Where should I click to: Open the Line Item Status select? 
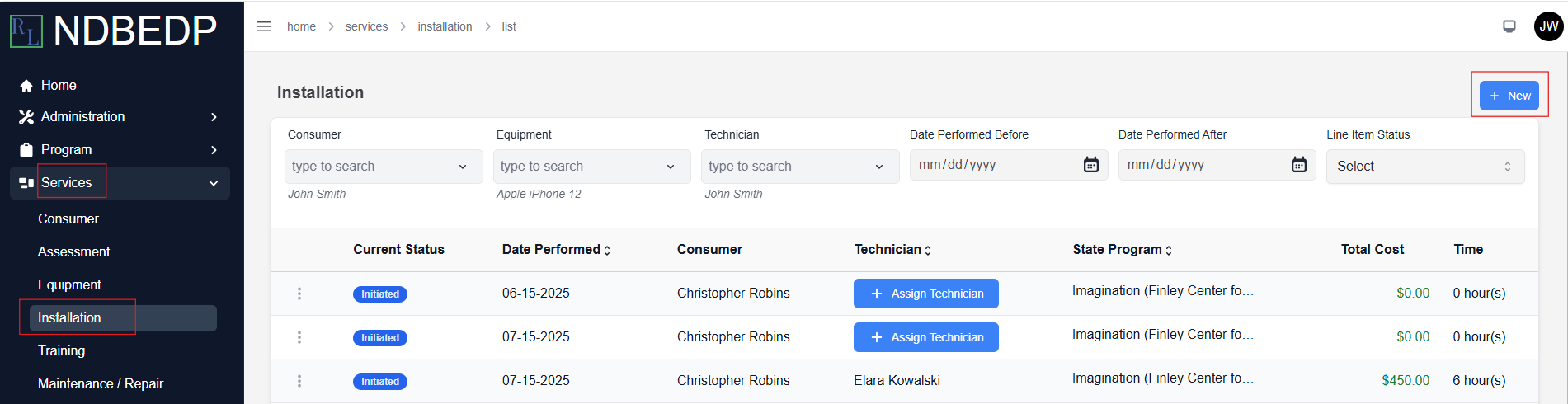pyautogui.click(x=1425, y=167)
